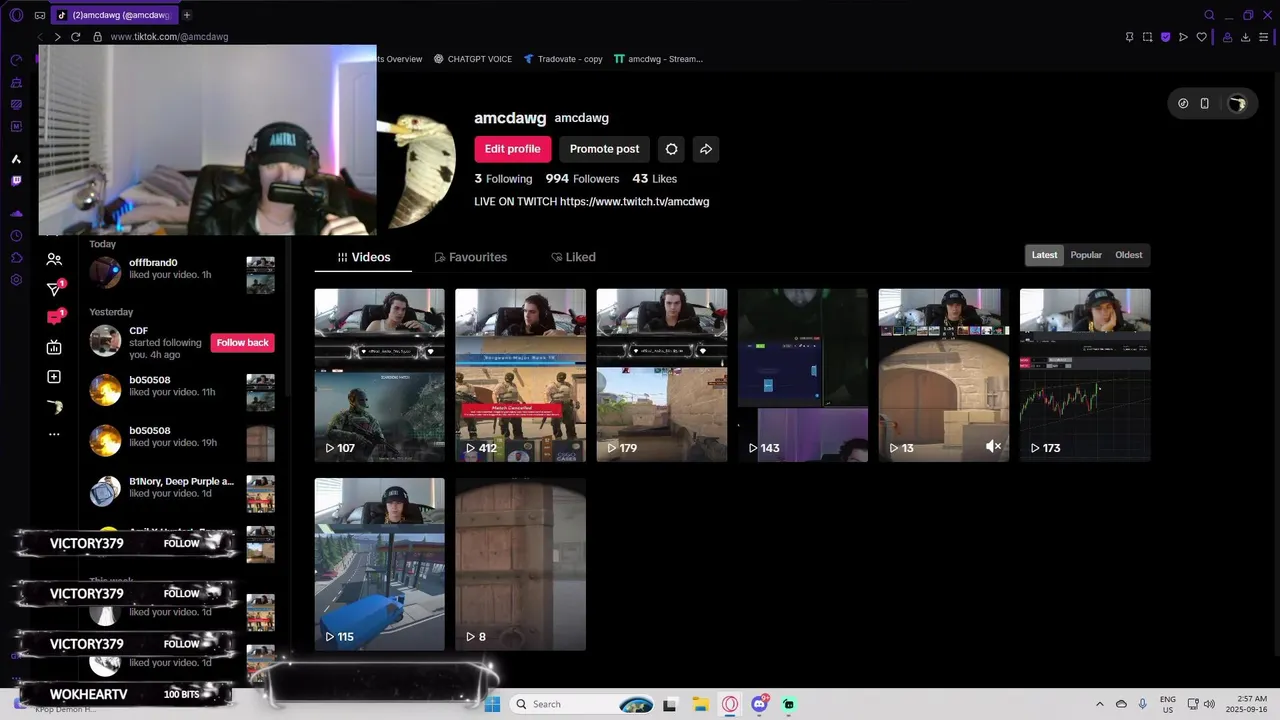Open the settings gear in Opera sidebar

(x=16, y=280)
